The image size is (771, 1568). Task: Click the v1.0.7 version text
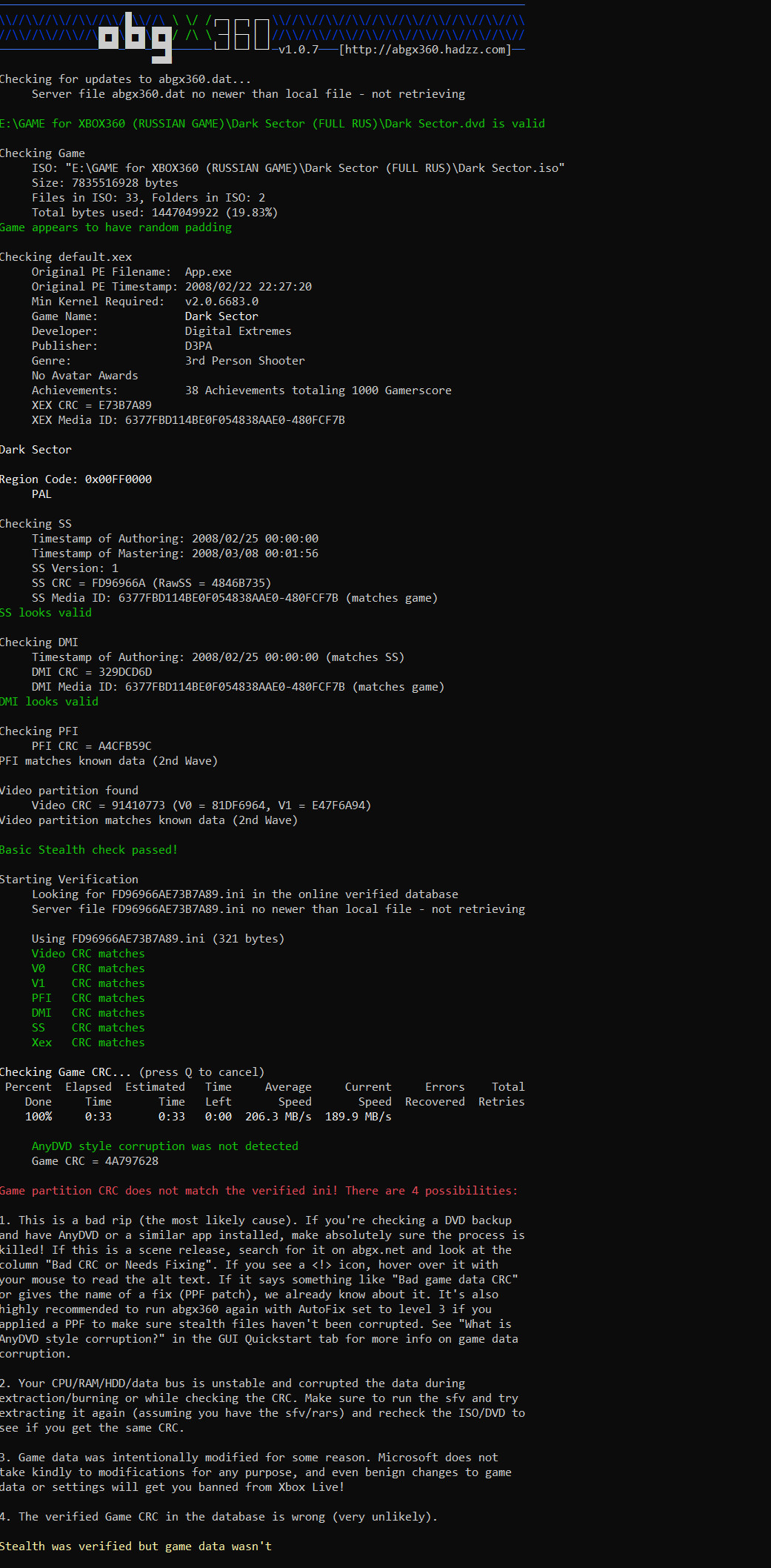tap(298, 50)
